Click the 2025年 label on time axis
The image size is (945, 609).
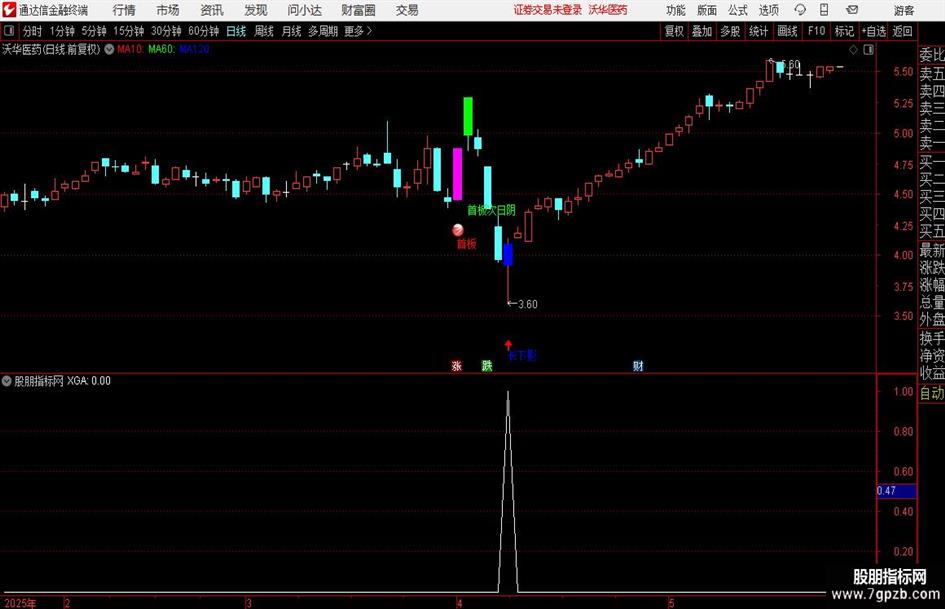coord(20,603)
